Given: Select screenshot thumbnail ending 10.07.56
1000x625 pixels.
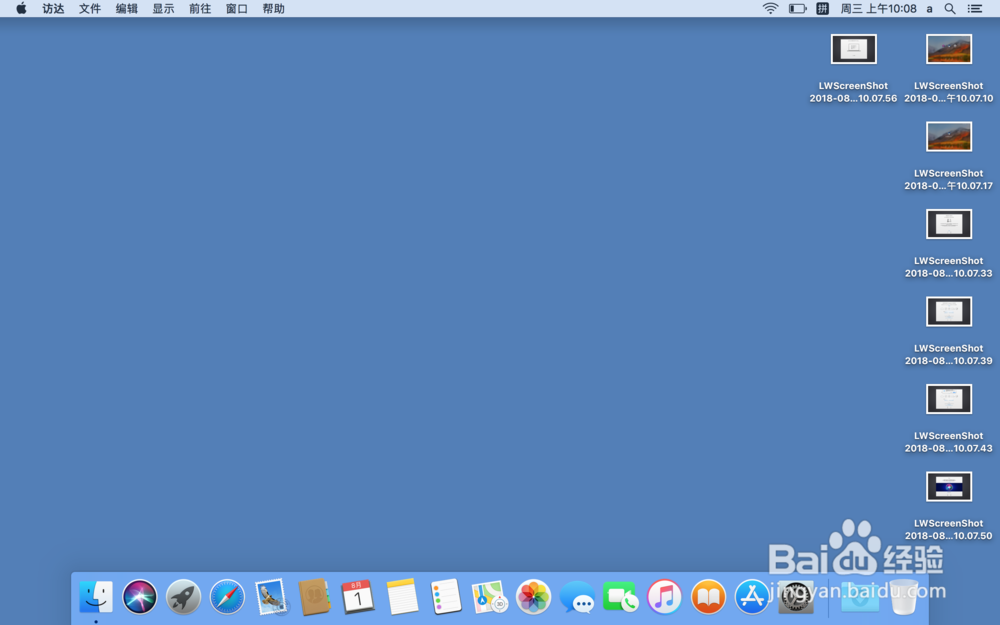Looking at the screenshot, I should click(853, 49).
